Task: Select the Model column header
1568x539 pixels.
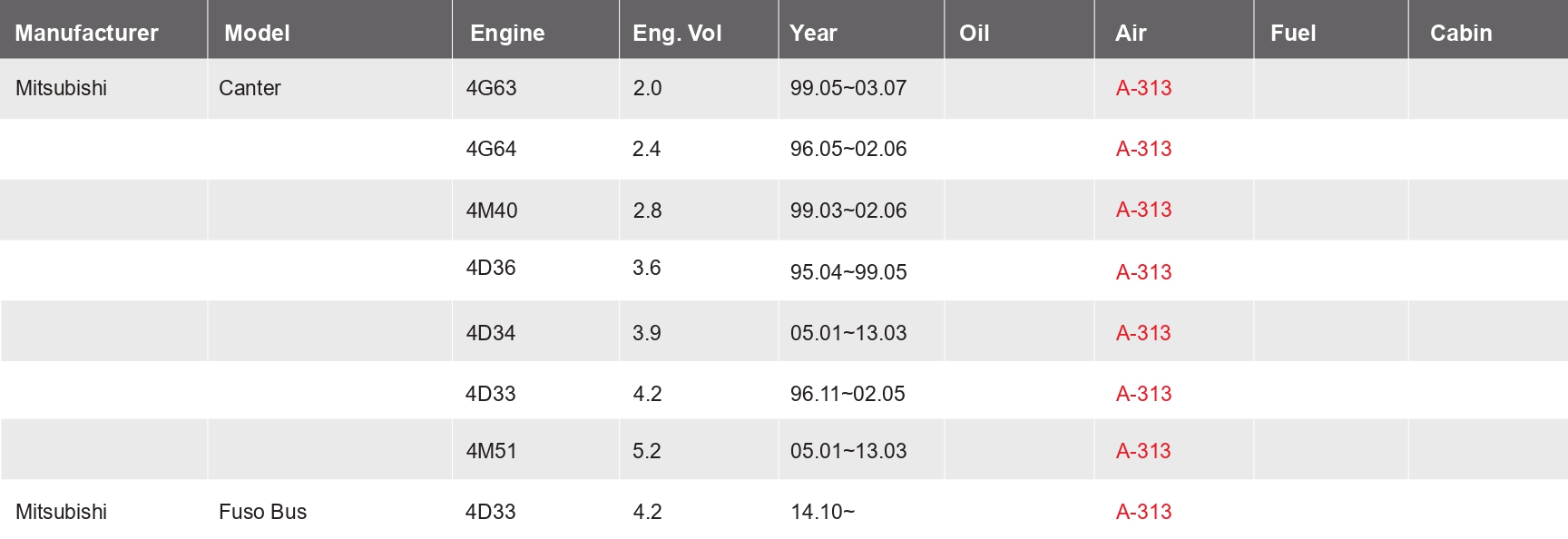Action: [x=257, y=34]
